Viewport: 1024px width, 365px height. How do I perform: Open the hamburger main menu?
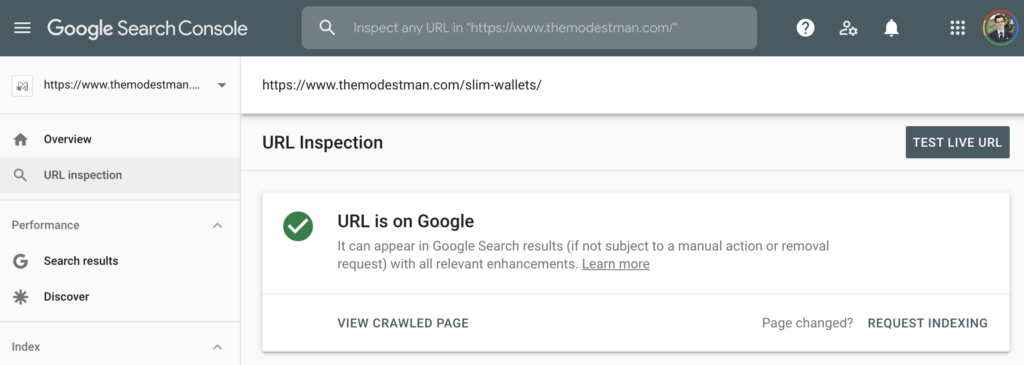pos(22,28)
